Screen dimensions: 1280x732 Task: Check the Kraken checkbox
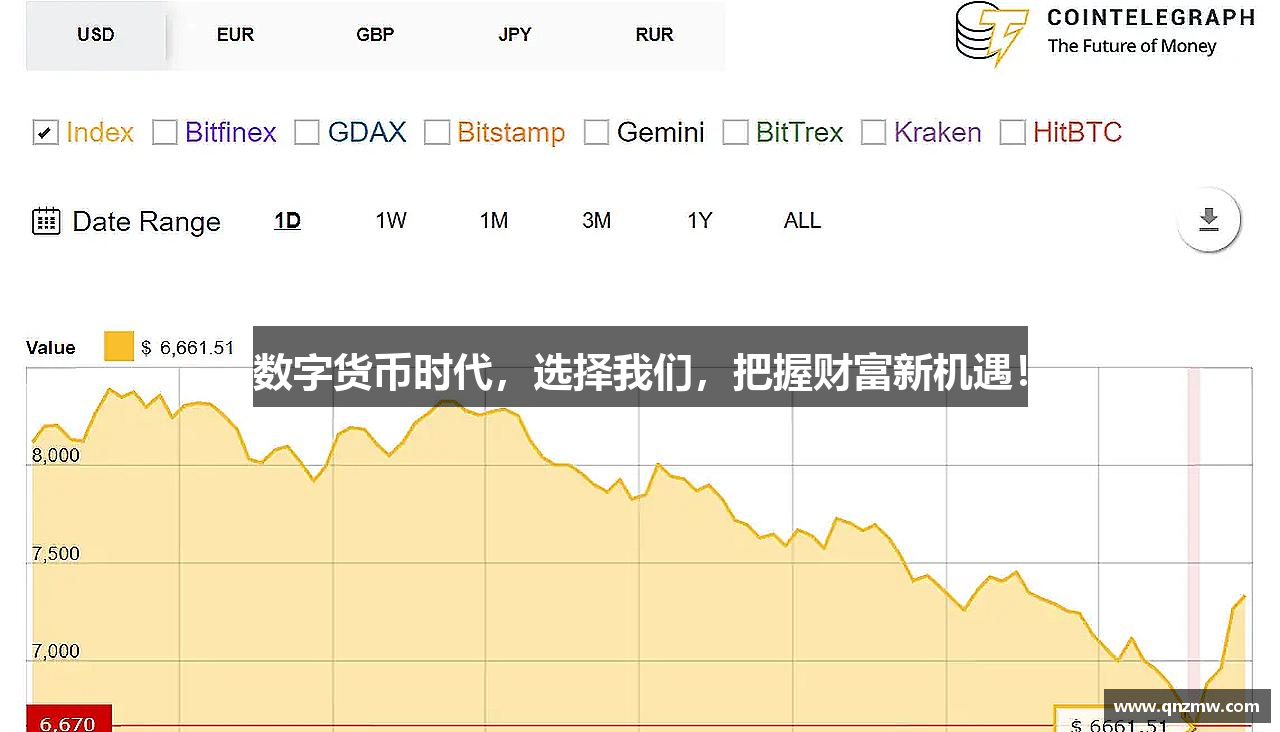click(x=873, y=131)
